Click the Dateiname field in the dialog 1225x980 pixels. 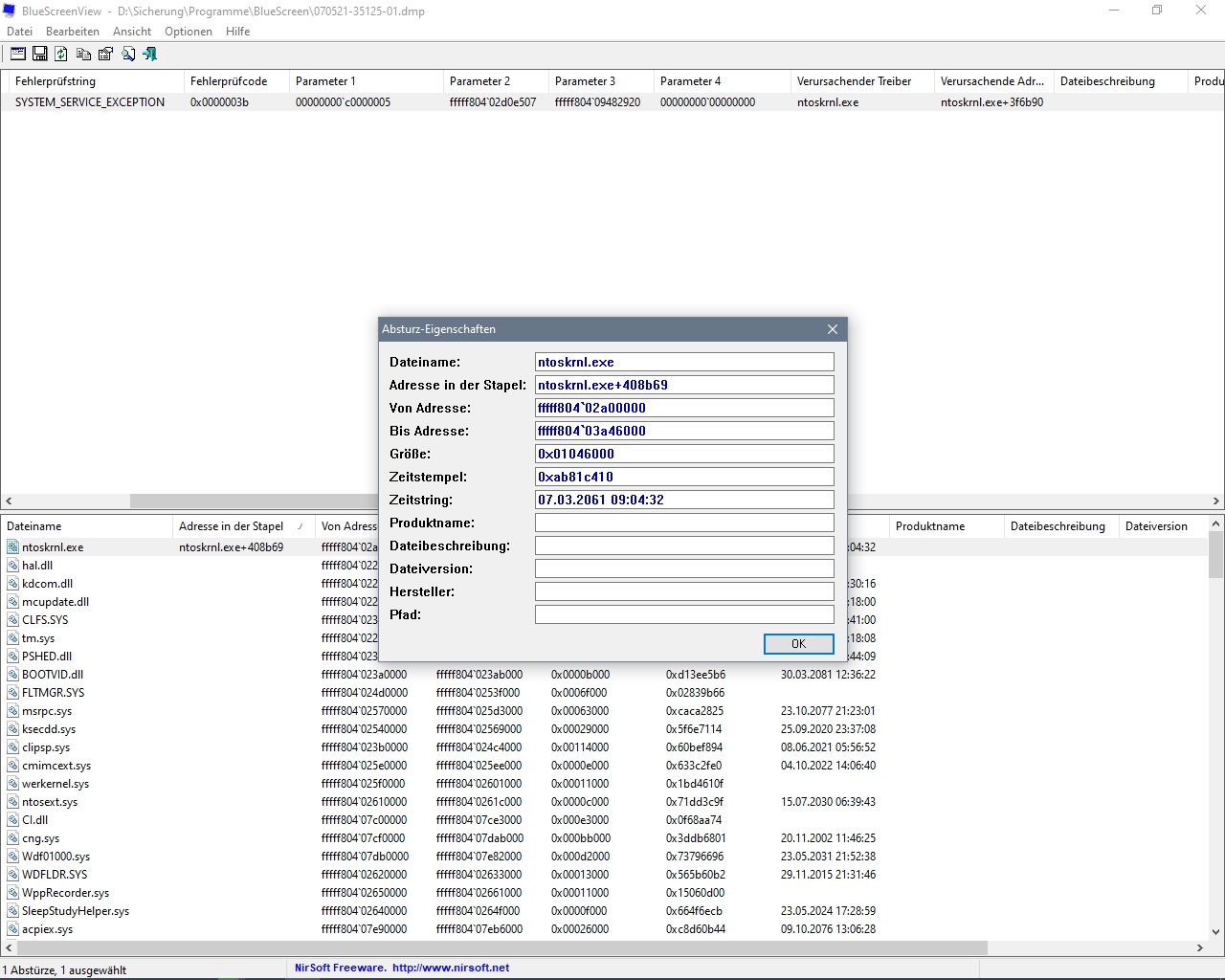tap(684, 362)
